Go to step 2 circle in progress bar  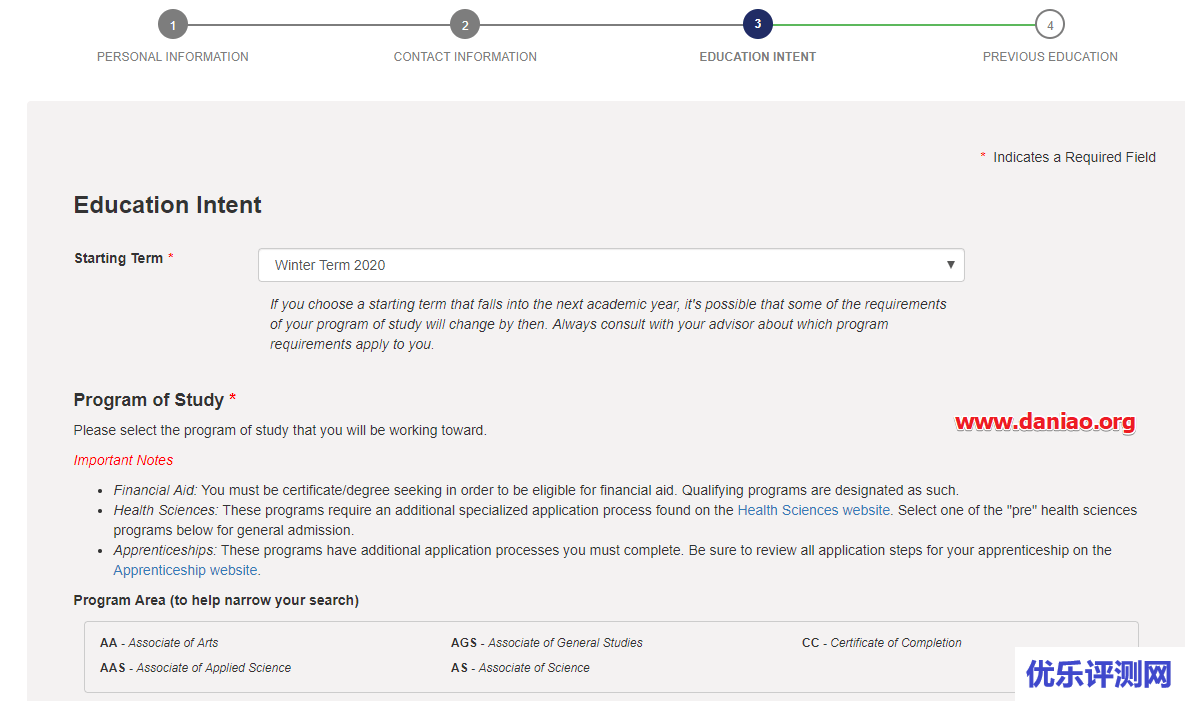(x=465, y=24)
